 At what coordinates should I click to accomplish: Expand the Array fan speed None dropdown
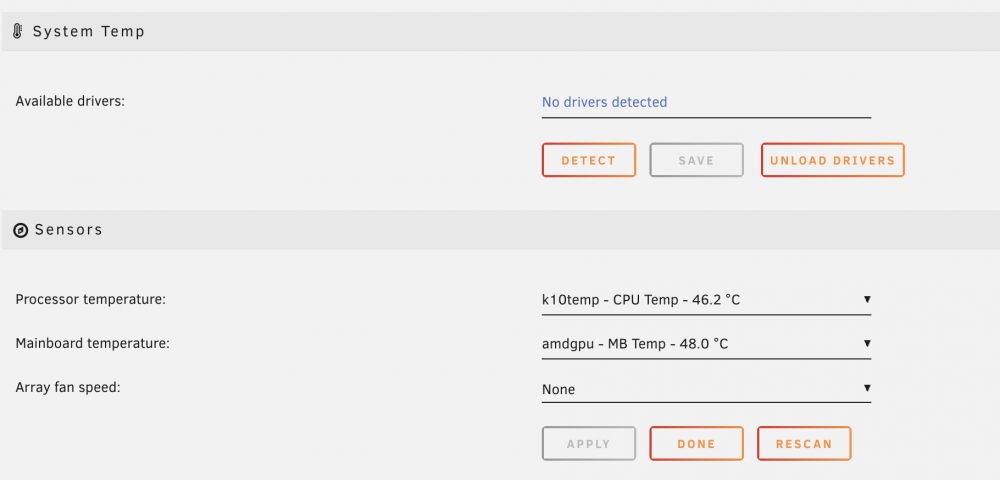click(x=706, y=389)
